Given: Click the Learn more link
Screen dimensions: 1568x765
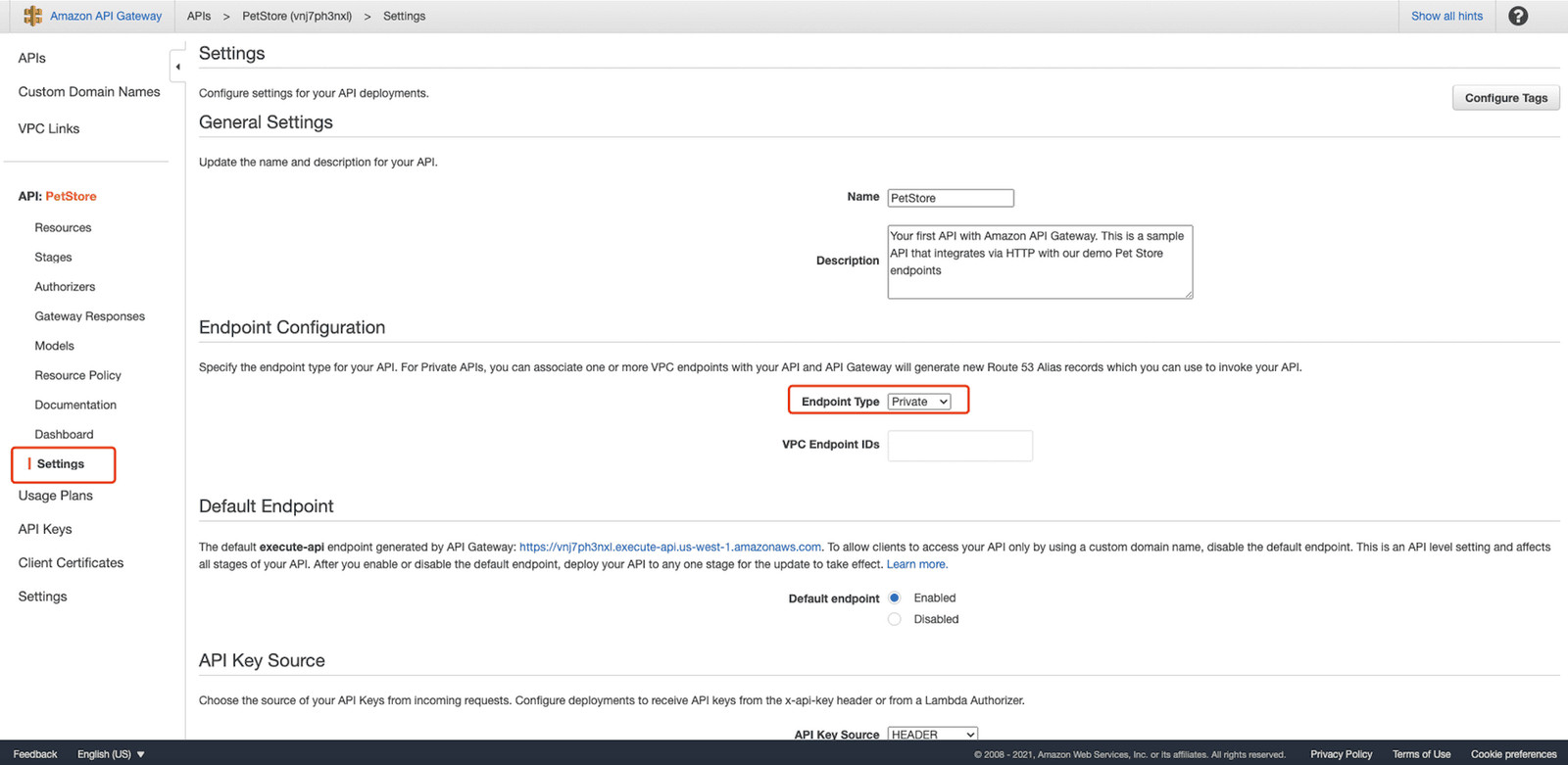Looking at the screenshot, I should point(916,564).
